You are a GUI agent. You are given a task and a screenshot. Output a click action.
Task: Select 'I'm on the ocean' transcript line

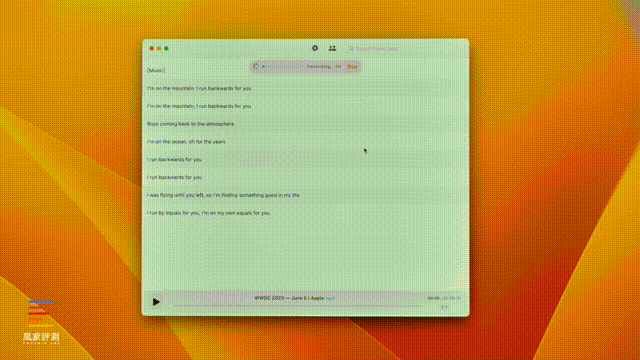[186, 142]
